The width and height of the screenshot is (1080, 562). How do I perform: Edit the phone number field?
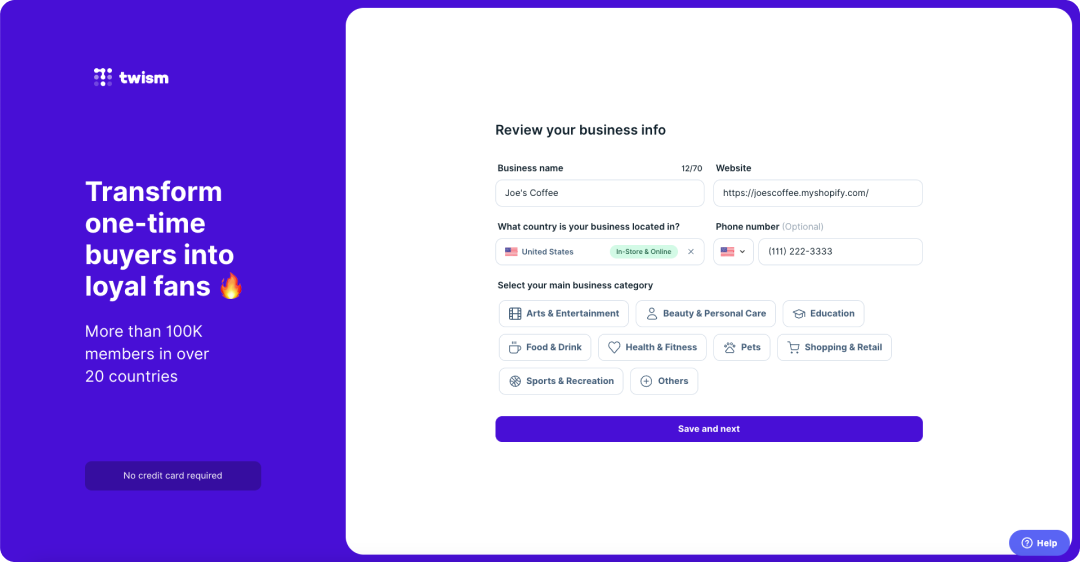point(840,251)
